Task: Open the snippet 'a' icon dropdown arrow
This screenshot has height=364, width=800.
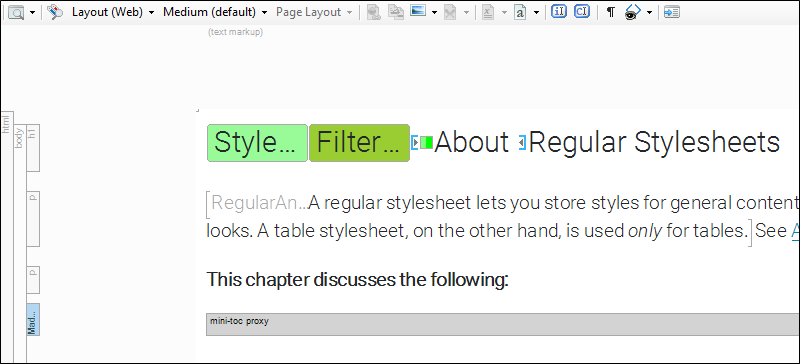Action: click(536, 13)
